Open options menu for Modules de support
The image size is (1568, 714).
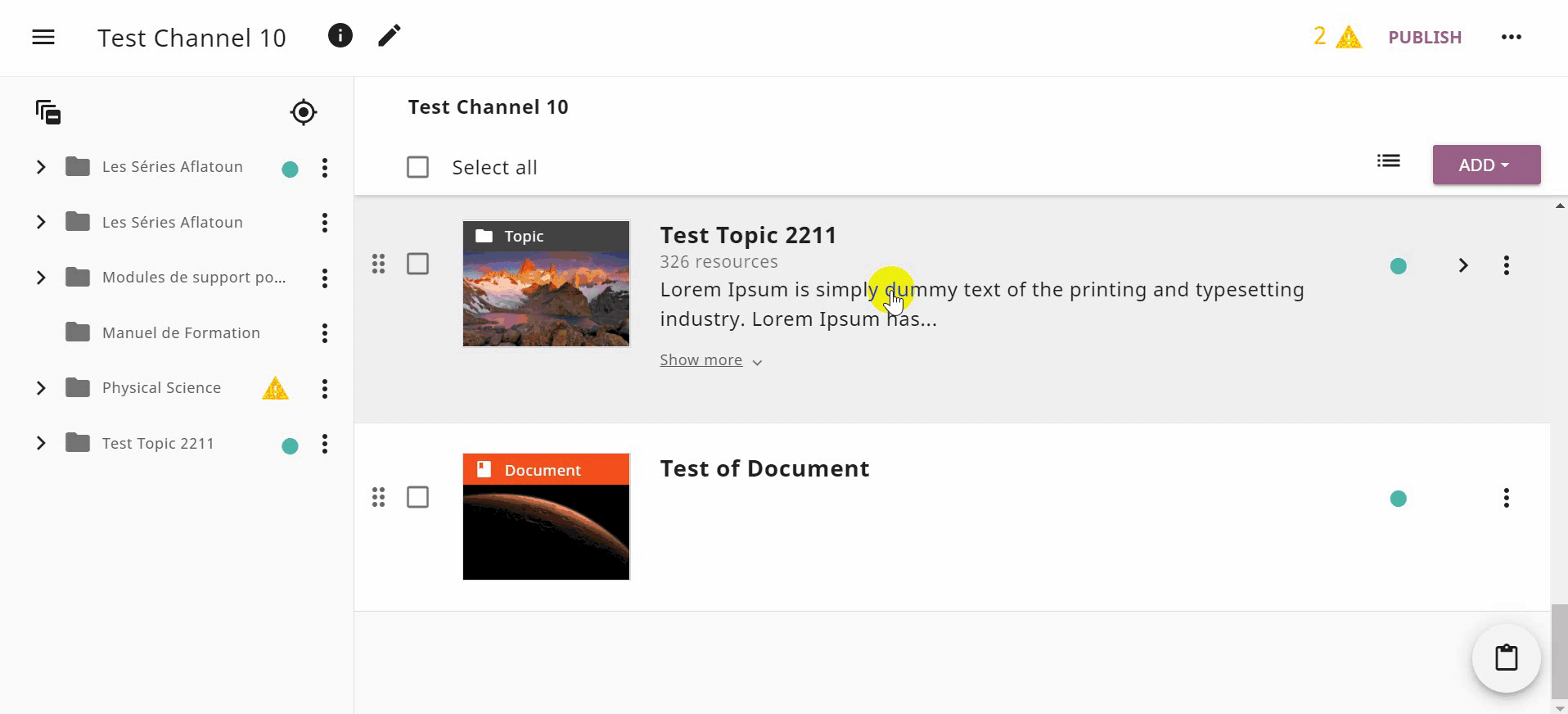point(325,278)
